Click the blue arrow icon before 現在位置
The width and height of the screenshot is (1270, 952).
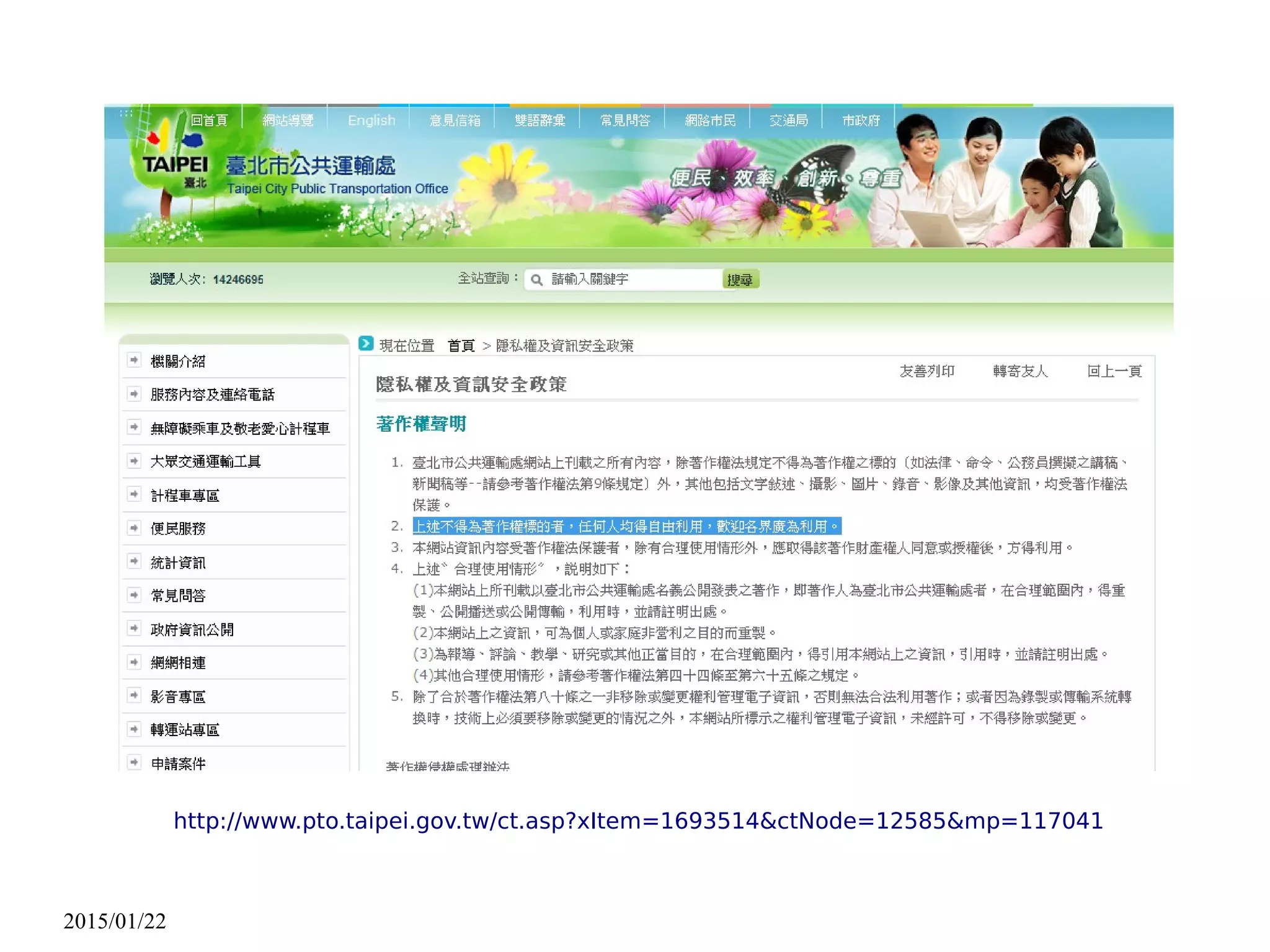pyautogui.click(x=366, y=344)
